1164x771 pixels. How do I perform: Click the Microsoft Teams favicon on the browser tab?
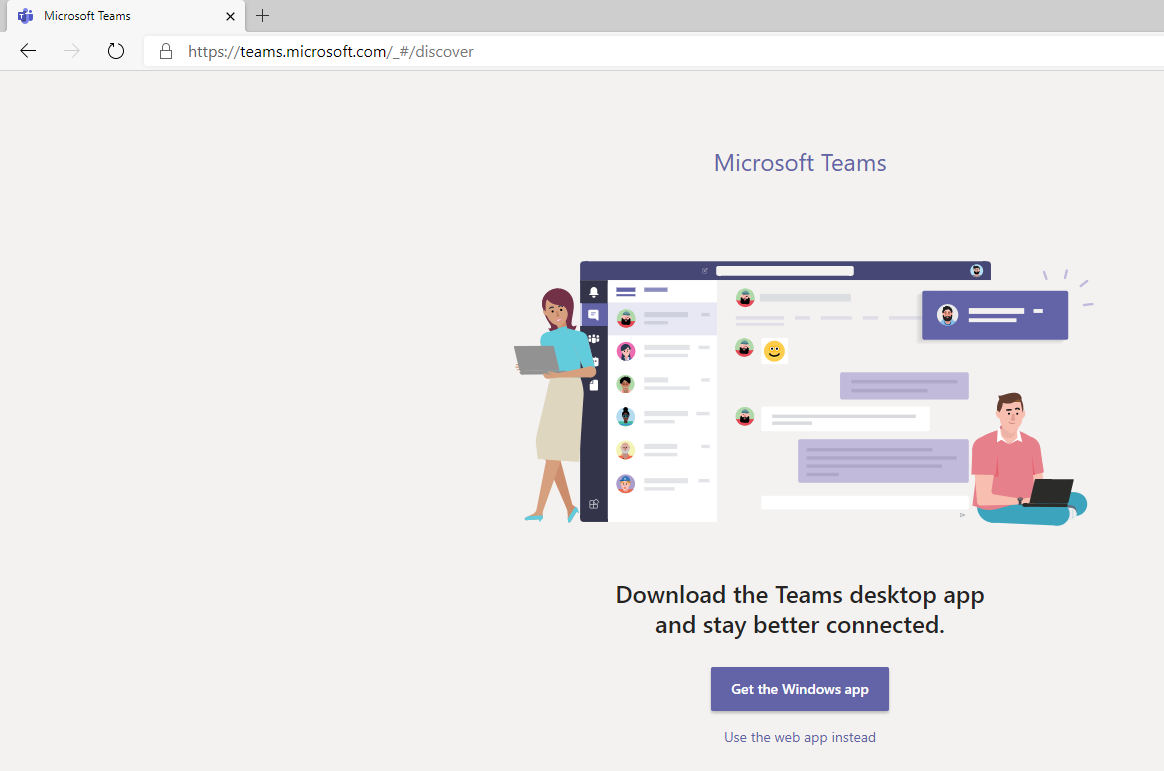pos(25,16)
